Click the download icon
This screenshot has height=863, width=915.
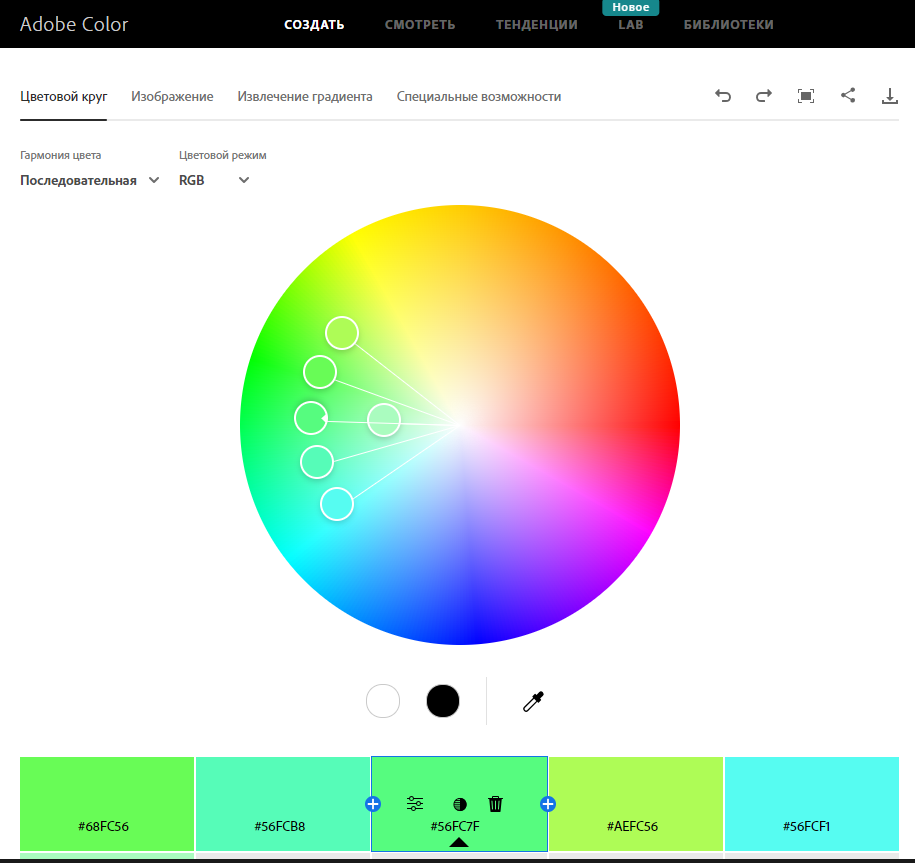(x=890, y=96)
